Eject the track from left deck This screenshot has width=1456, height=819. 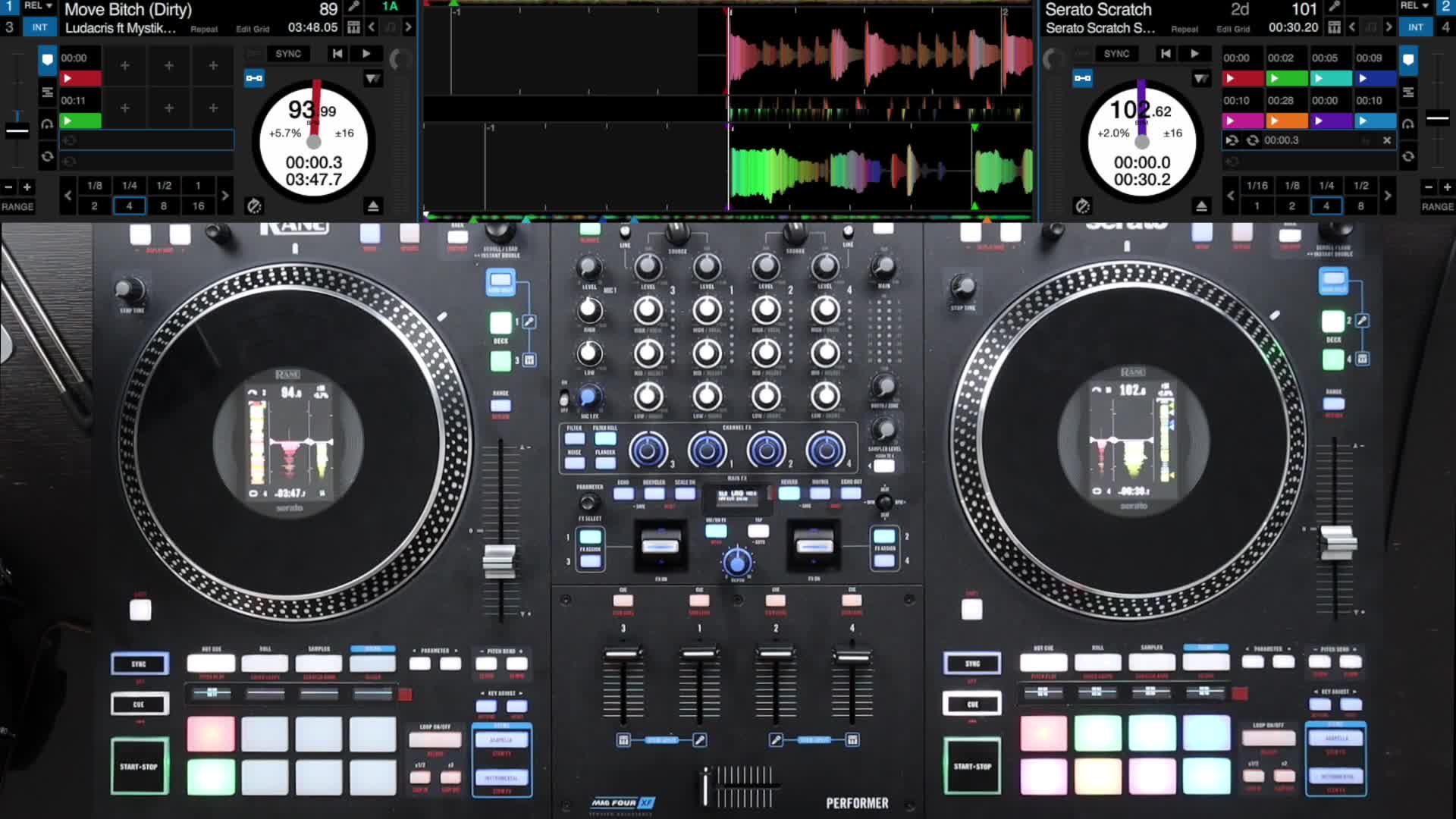click(373, 206)
